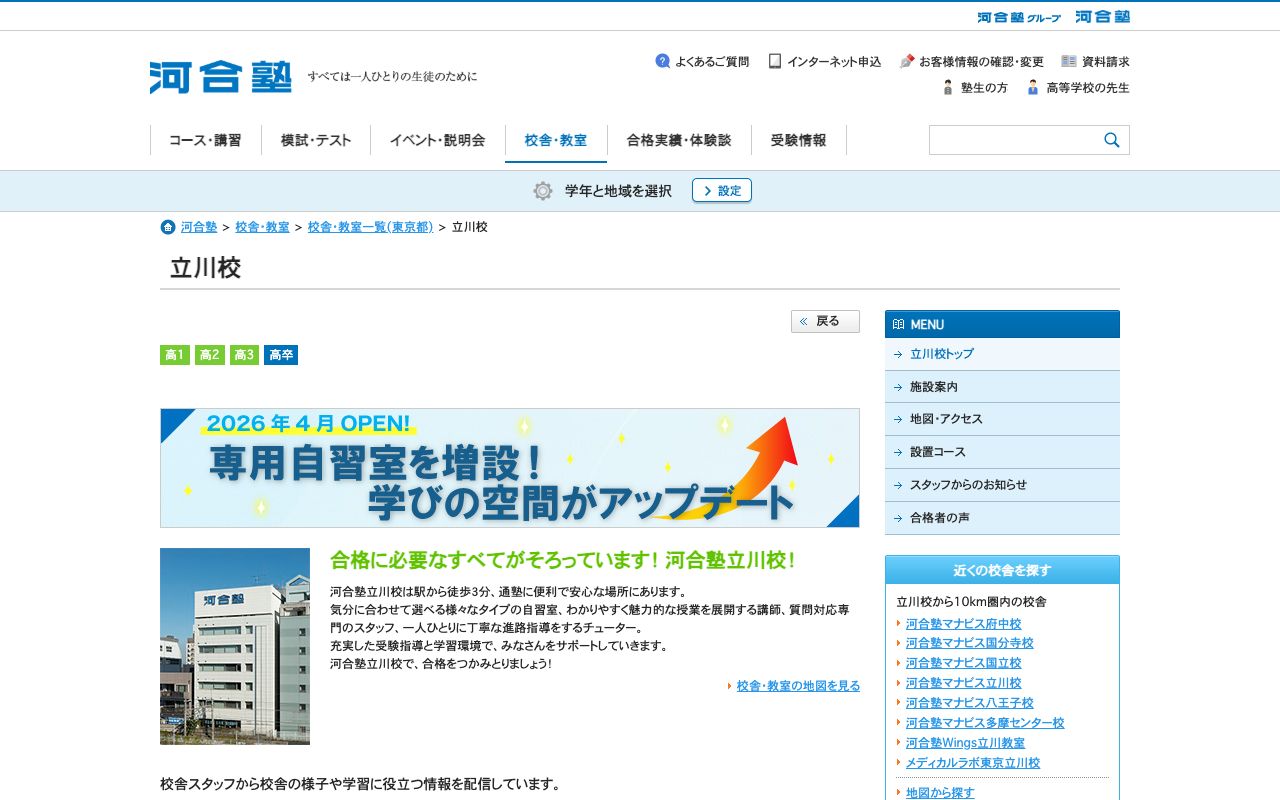Click the search magnifier icon
Viewport: 1280px width, 800px height.
[x=1112, y=140]
